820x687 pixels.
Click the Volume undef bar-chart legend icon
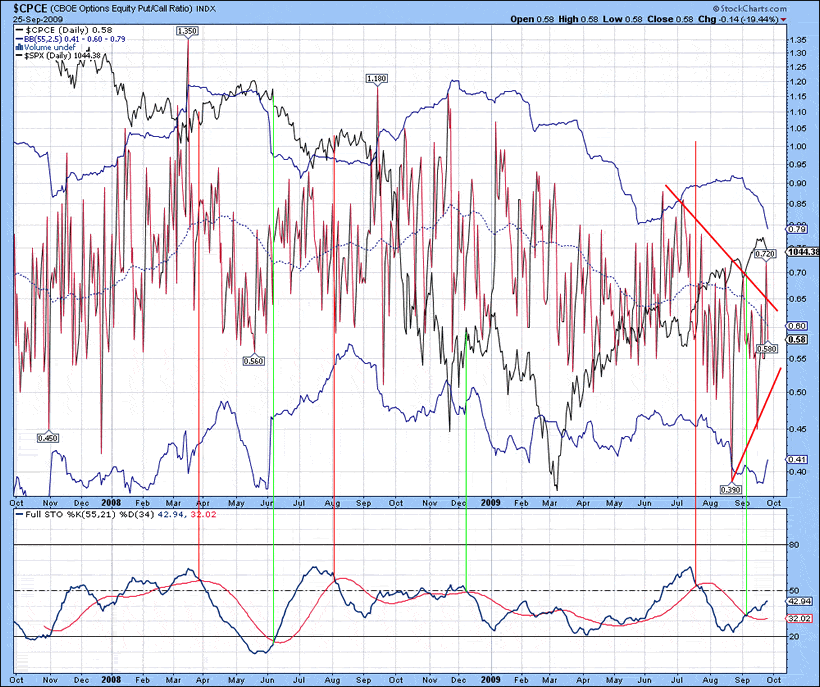tap(19, 47)
